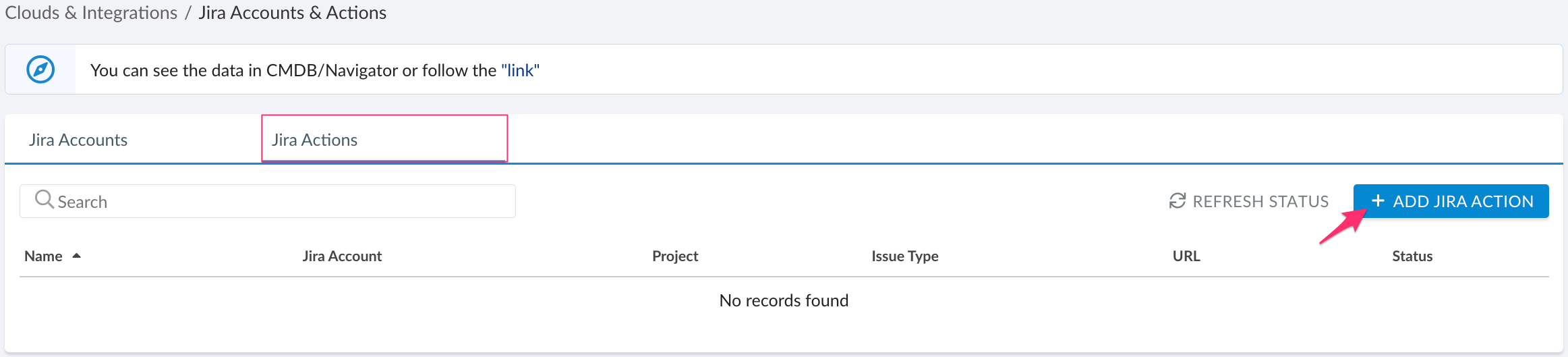Click Jira Accounts & Actions breadcrumb
Viewport: 1568px width, 357px height.
tap(292, 13)
